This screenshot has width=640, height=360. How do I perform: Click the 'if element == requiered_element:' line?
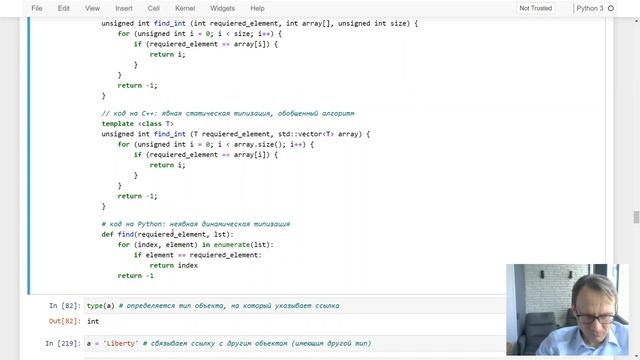click(198, 255)
